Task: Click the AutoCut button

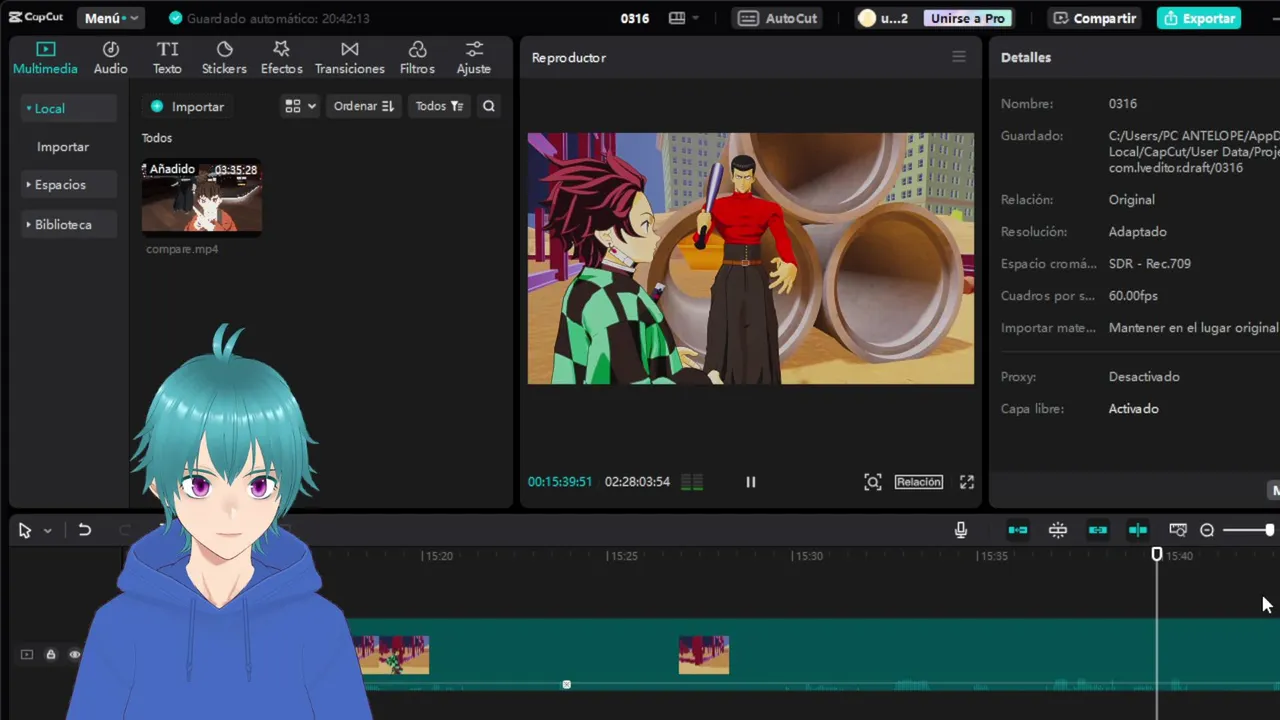Action: click(x=777, y=18)
